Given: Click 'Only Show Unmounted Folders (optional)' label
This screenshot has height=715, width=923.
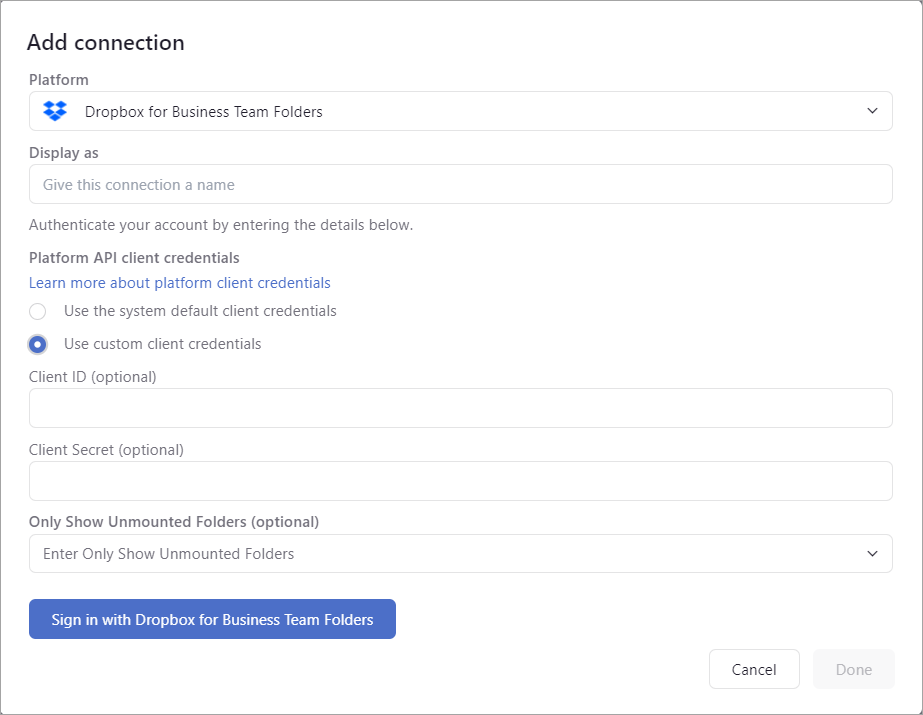Looking at the screenshot, I should 174,522.
